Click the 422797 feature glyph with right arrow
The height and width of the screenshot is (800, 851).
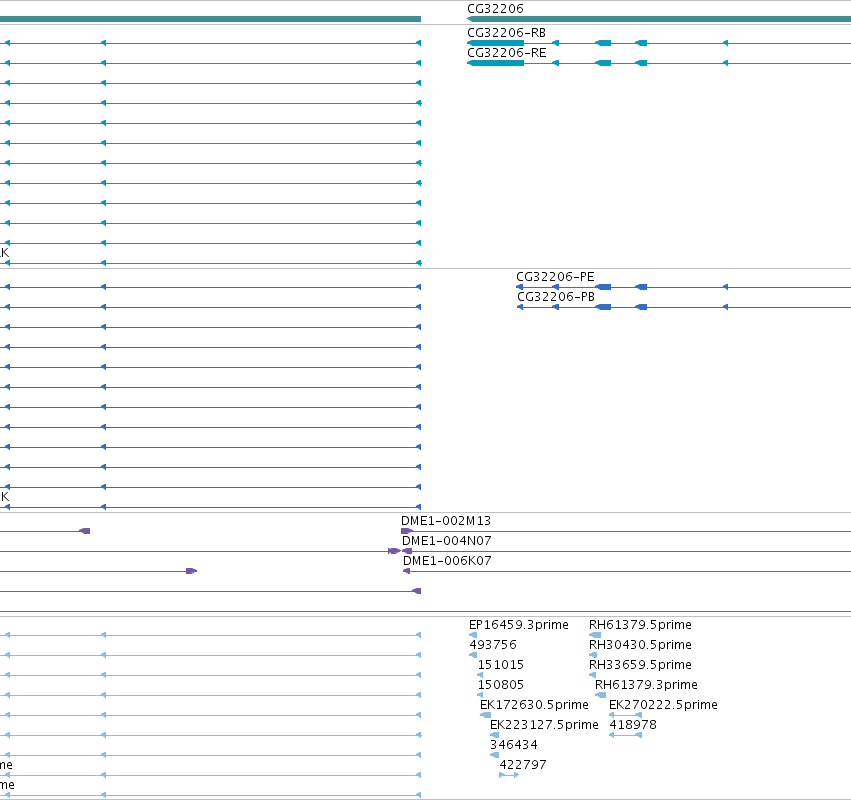[x=509, y=775]
